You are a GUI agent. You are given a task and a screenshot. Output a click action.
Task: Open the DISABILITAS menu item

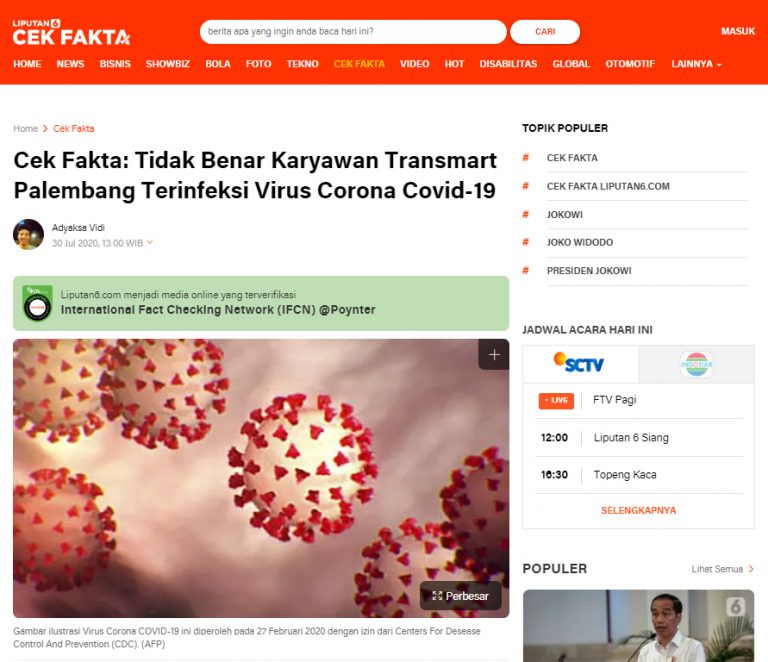pyautogui.click(x=508, y=64)
